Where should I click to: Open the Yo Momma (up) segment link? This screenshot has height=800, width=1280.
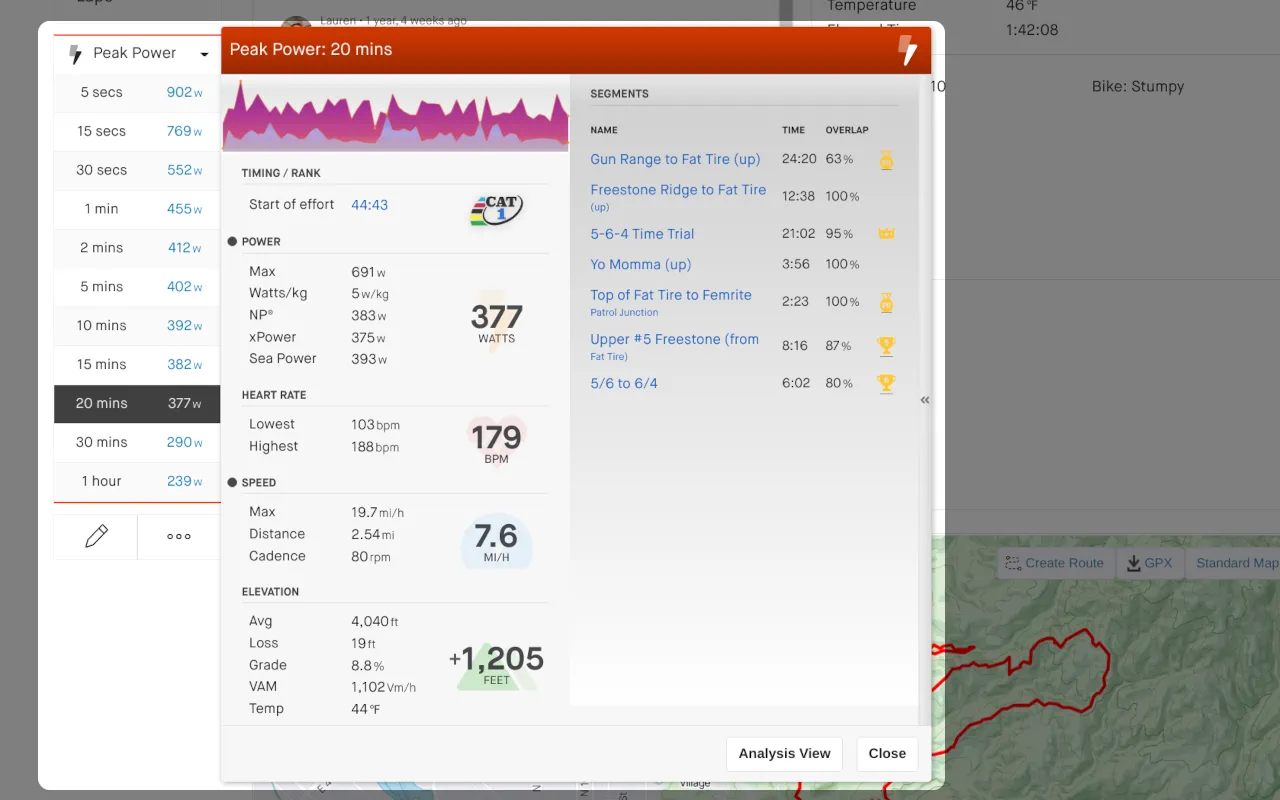(640, 265)
